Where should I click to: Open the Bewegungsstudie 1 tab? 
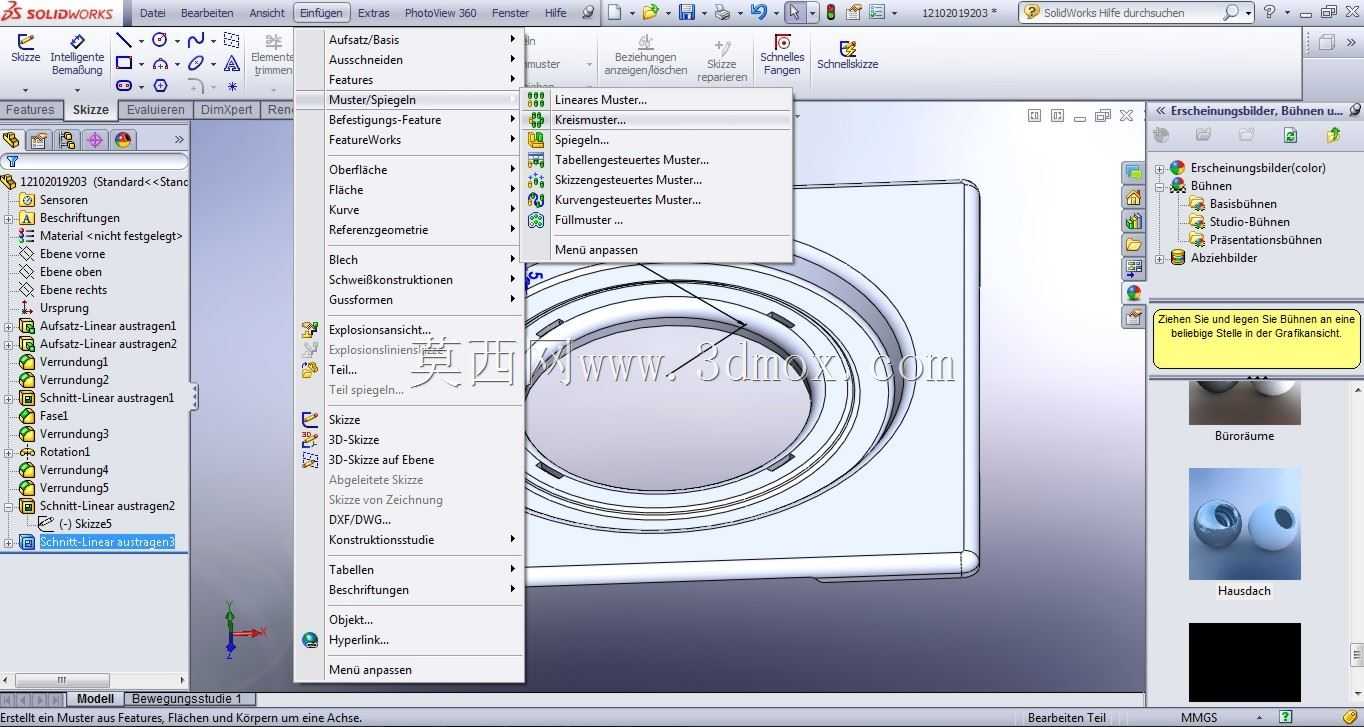tap(187, 699)
